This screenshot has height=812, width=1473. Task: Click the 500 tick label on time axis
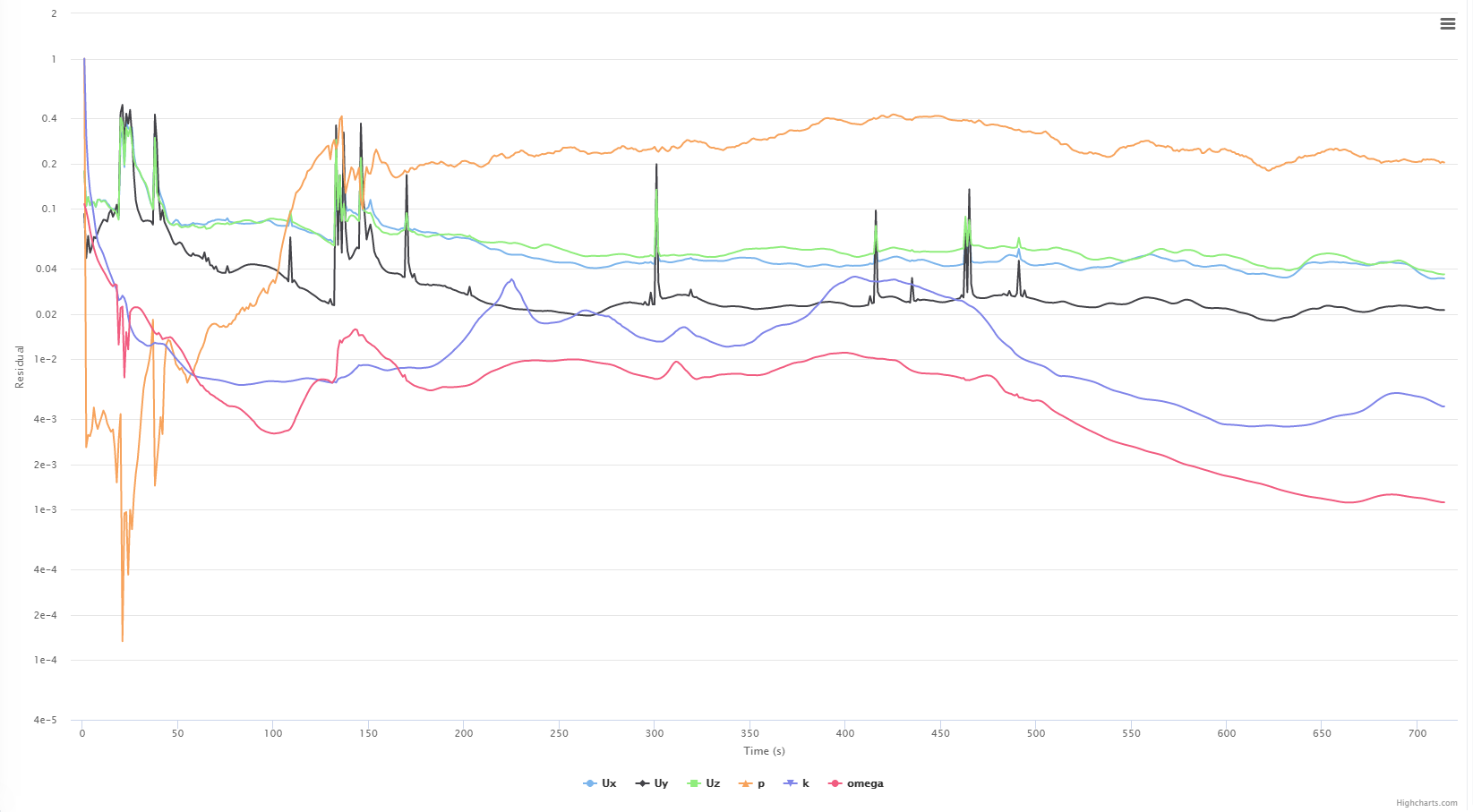(x=1036, y=733)
